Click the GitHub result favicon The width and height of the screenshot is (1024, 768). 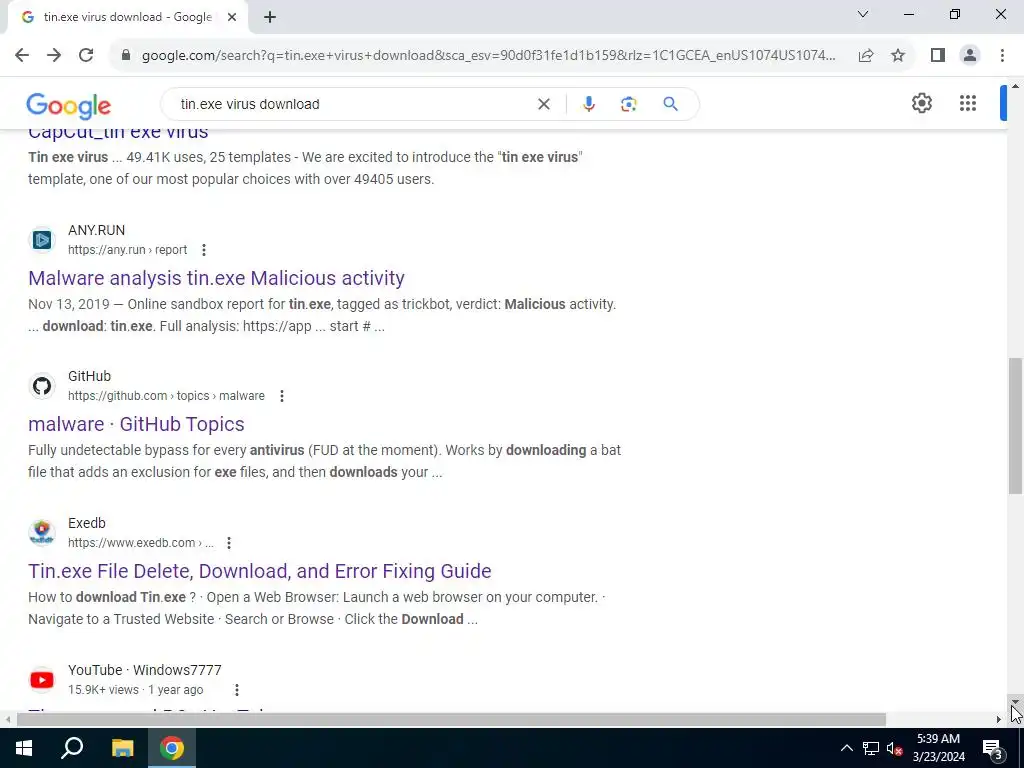coord(42,386)
